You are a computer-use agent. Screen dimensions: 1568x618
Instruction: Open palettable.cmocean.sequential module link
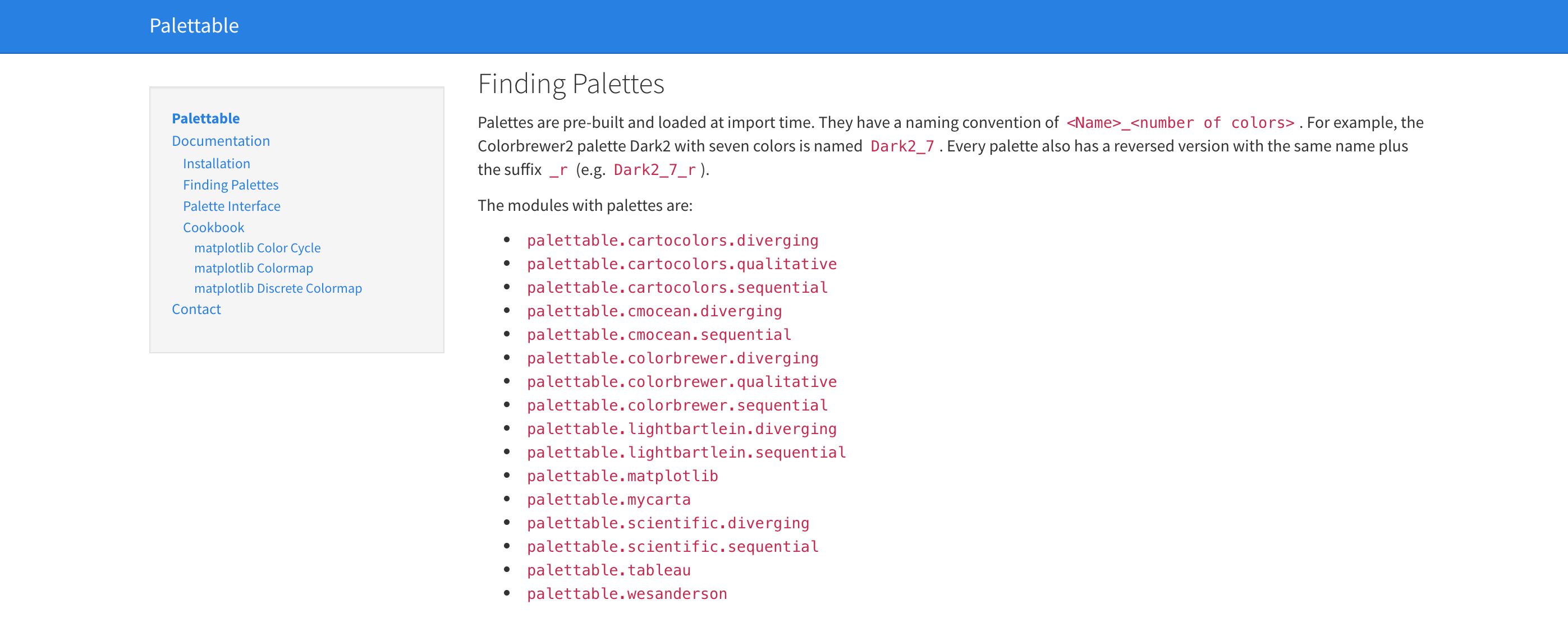click(659, 334)
